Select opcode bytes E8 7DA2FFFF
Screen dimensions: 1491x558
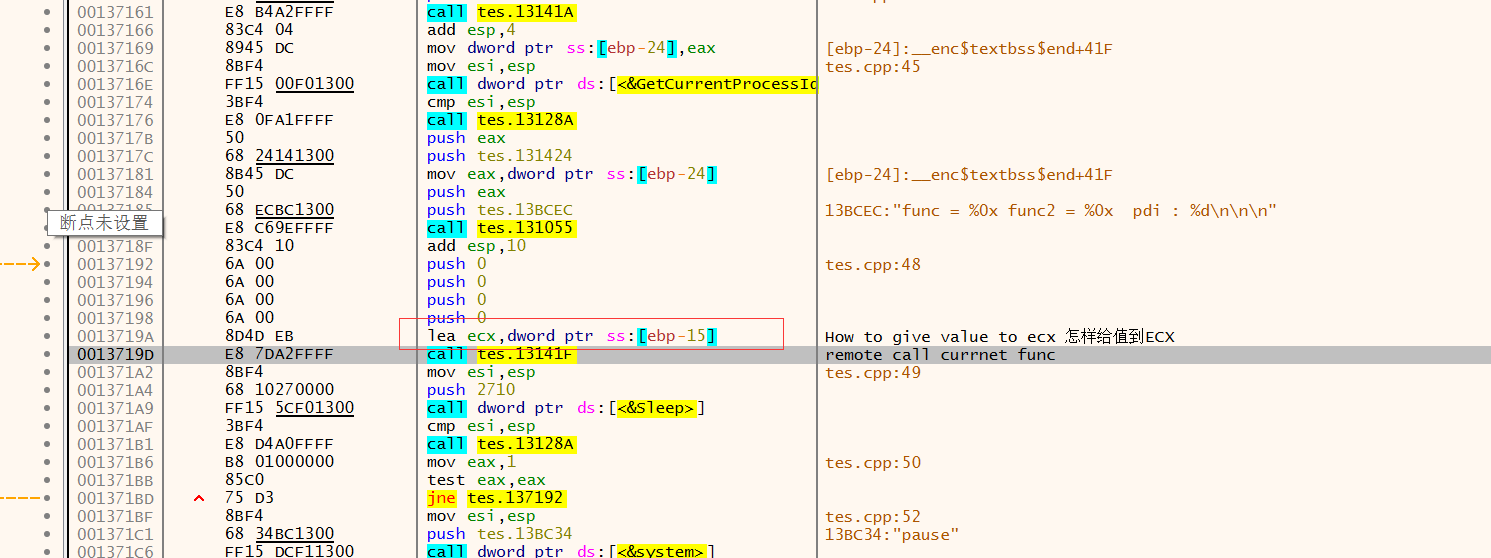tap(279, 354)
